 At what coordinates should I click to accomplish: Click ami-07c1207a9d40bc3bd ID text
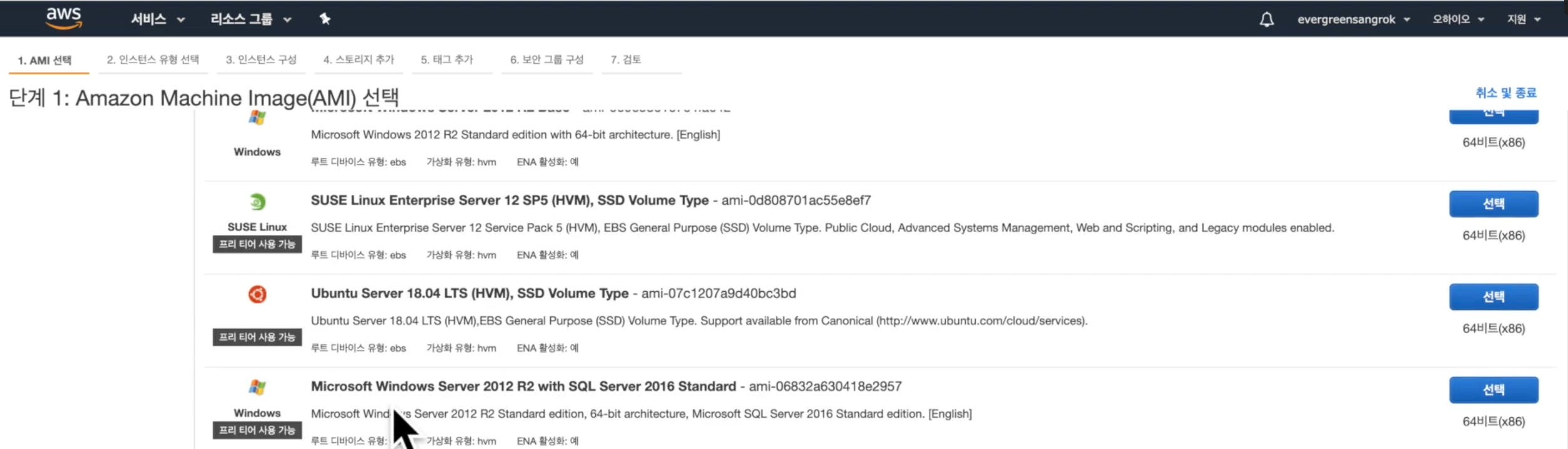[x=719, y=293]
